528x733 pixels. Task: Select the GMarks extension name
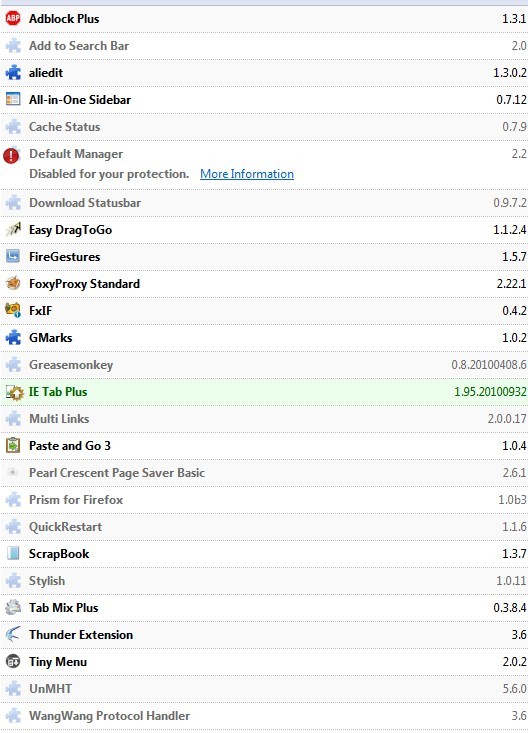[51, 338]
